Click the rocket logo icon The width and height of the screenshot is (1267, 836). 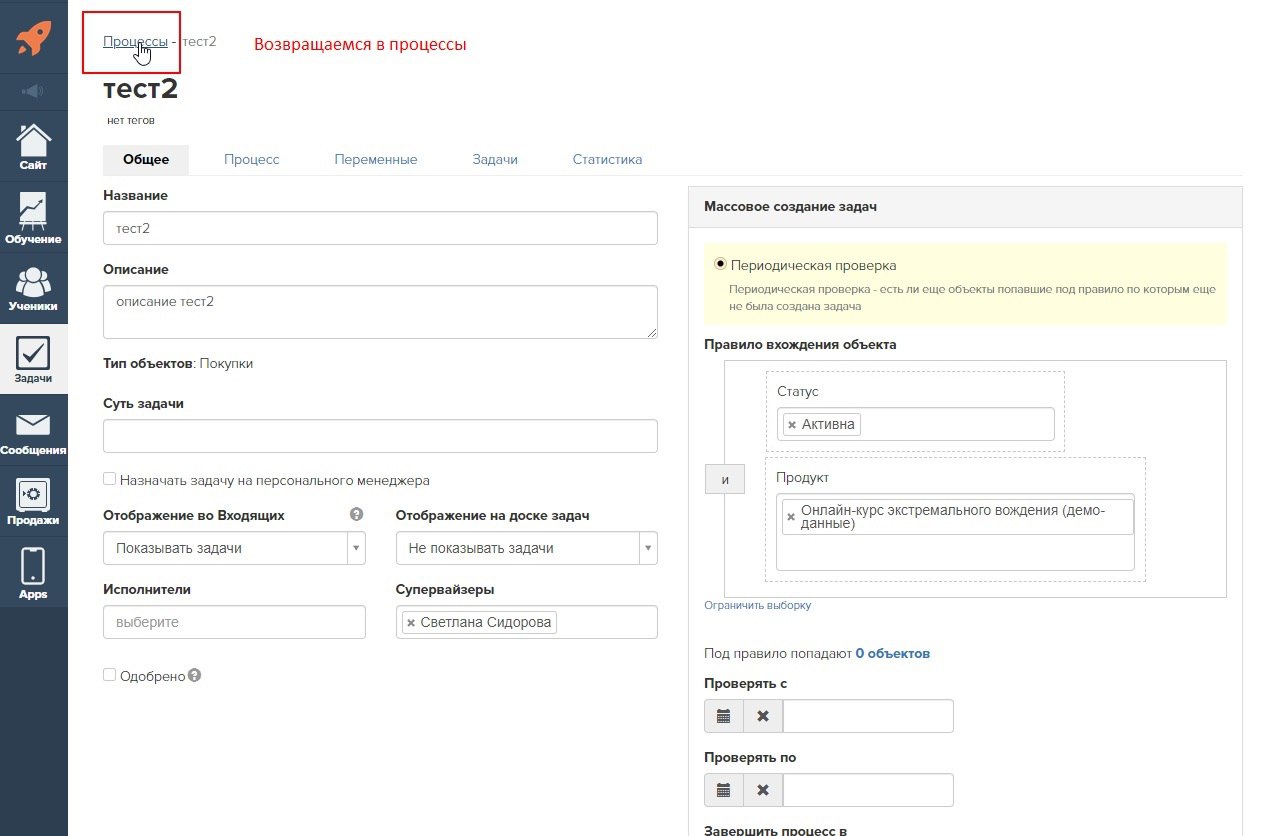33,38
